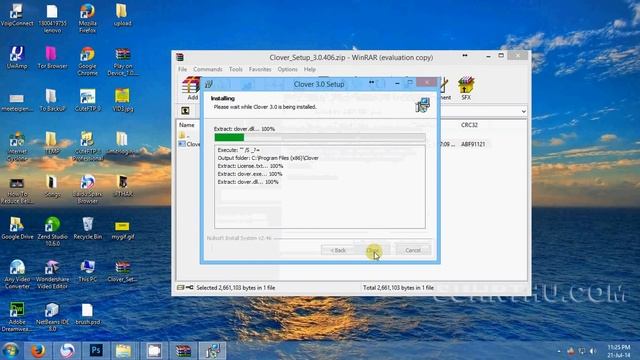Click the 'Selected 2,661,103 bytes' status text

point(236,288)
